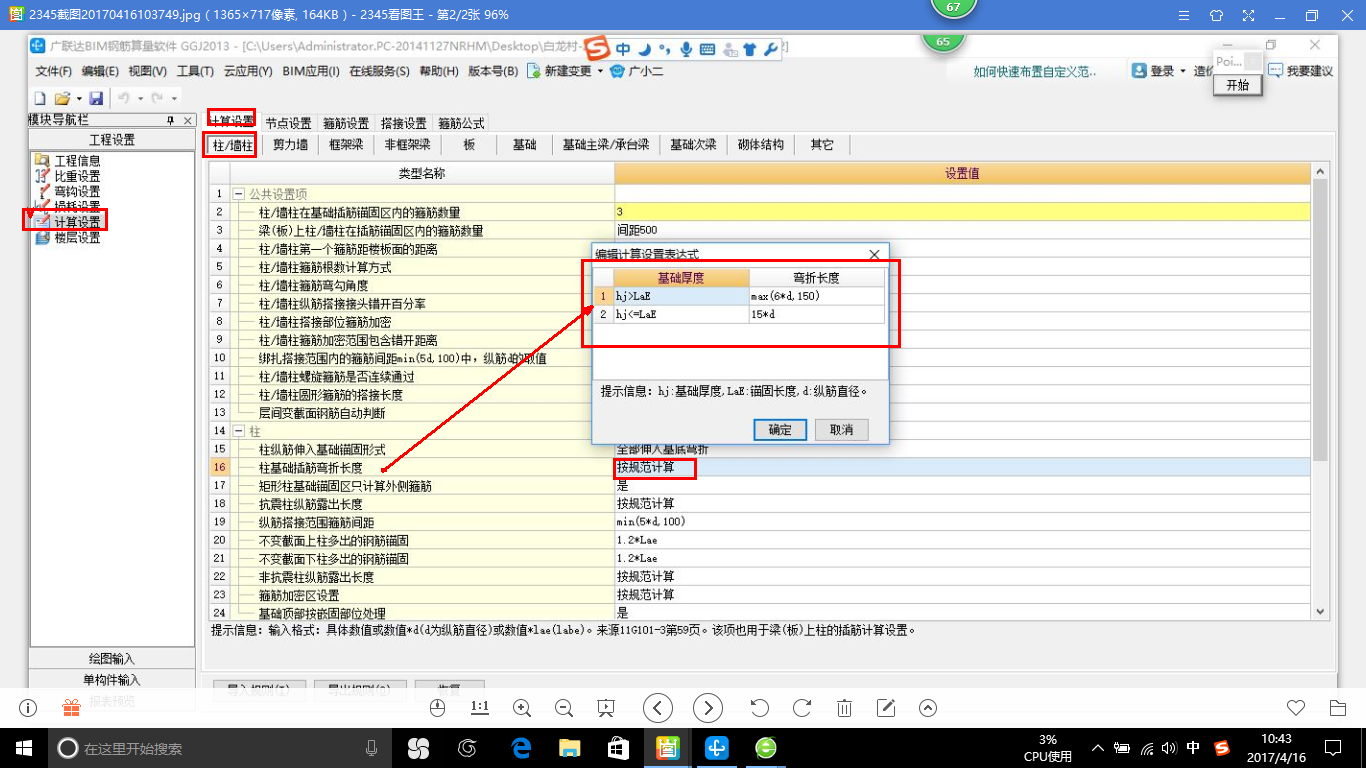Close the 模块导航栏 panel
Screen dimensions: 1366x768
[188, 120]
